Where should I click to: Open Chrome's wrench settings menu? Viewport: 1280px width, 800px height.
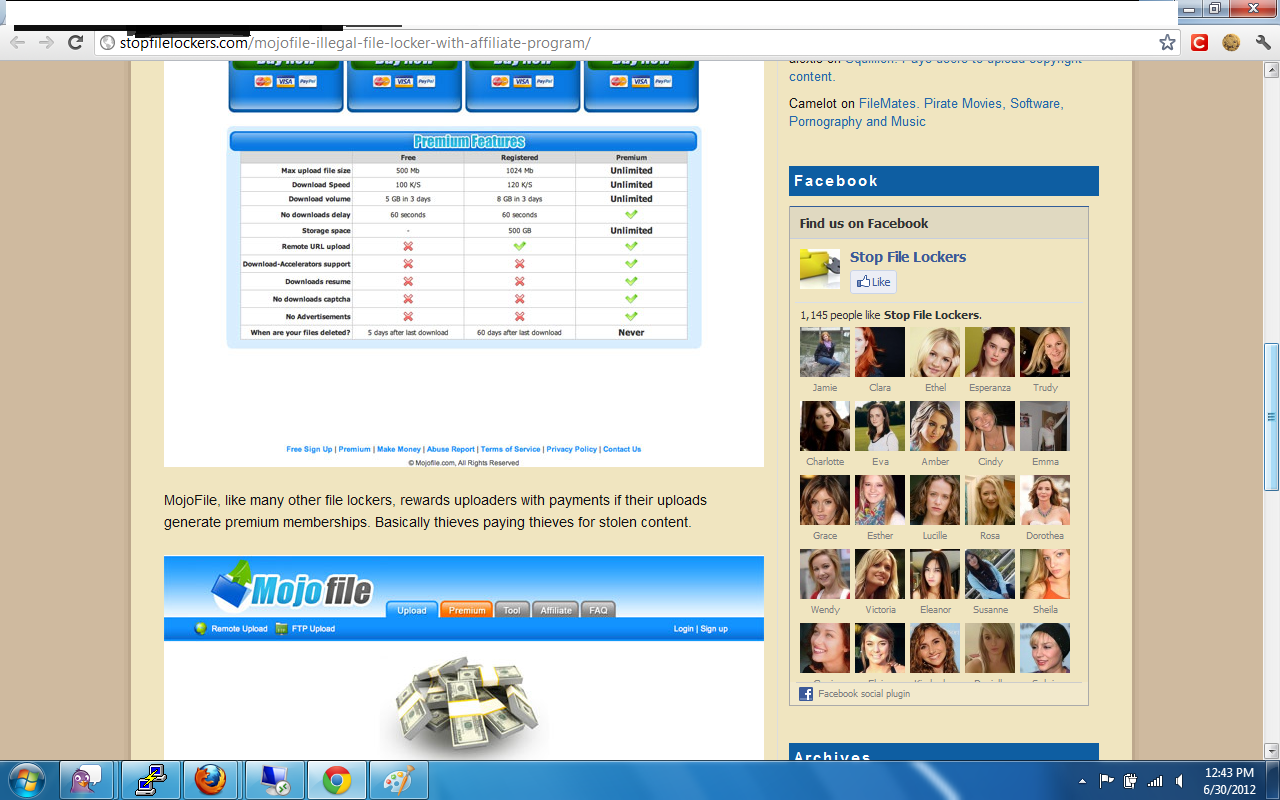tap(1263, 42)
